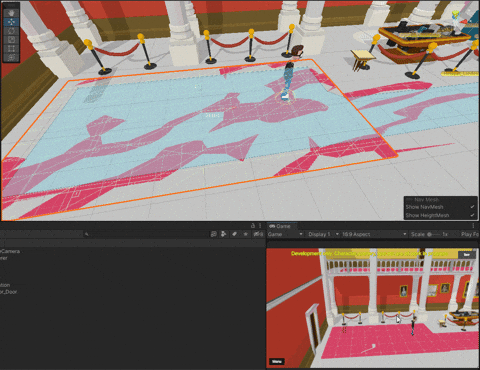Select the Rect transform tool
This screenshot has width=480, height=370.
pos(11,49)
